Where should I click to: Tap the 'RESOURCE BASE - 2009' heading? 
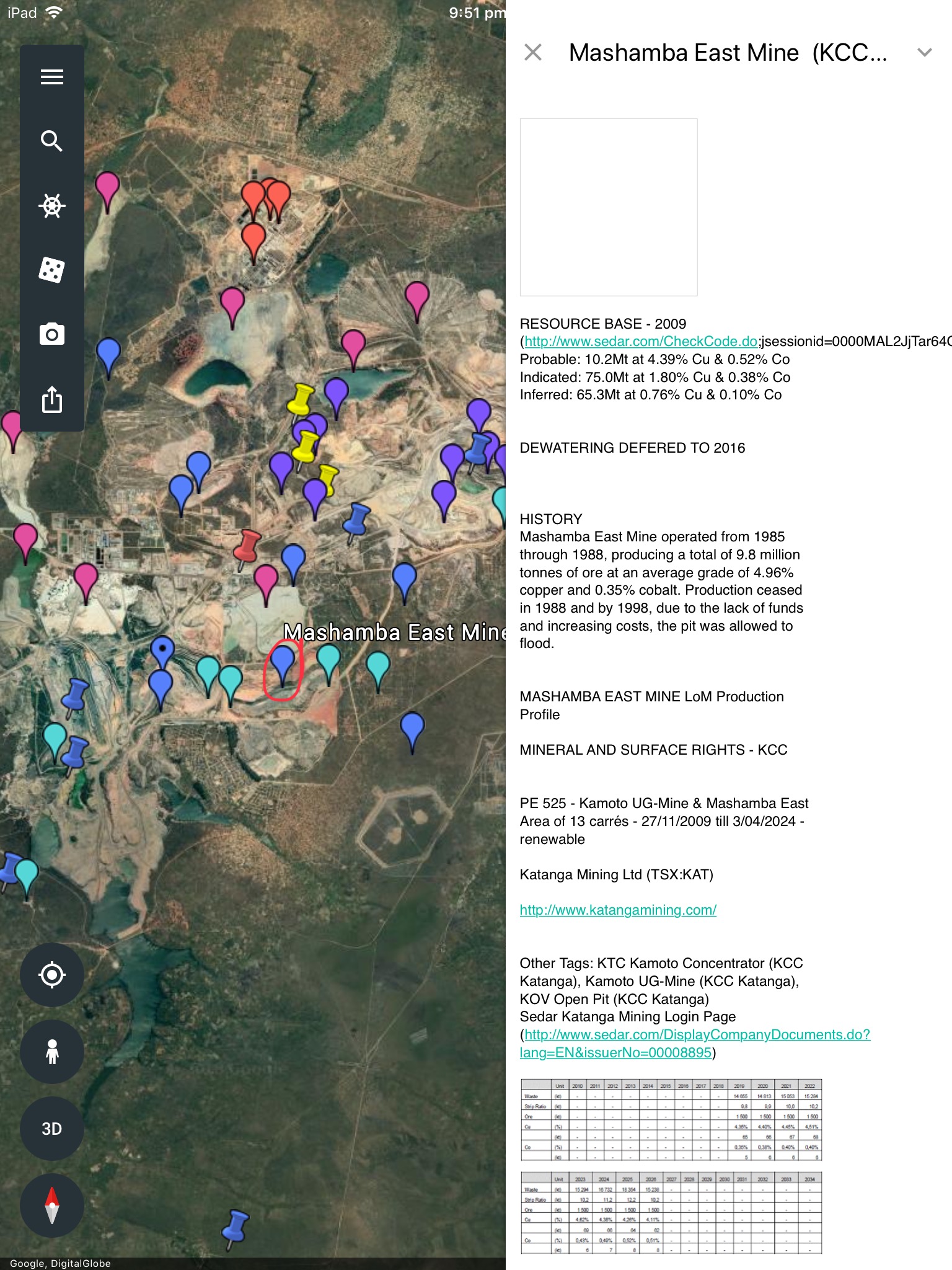603,324
